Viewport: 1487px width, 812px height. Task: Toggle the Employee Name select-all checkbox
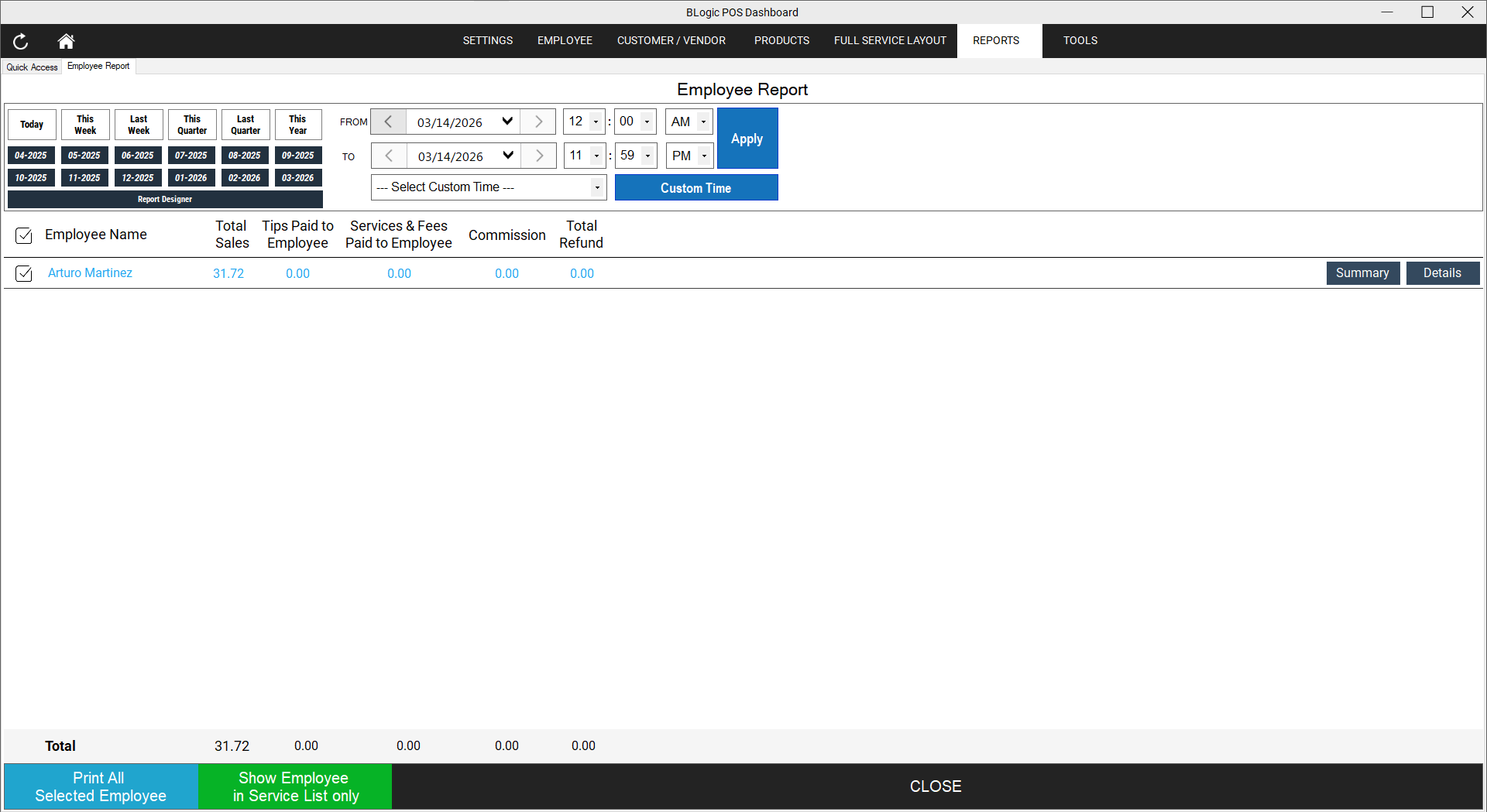point(24,235)
